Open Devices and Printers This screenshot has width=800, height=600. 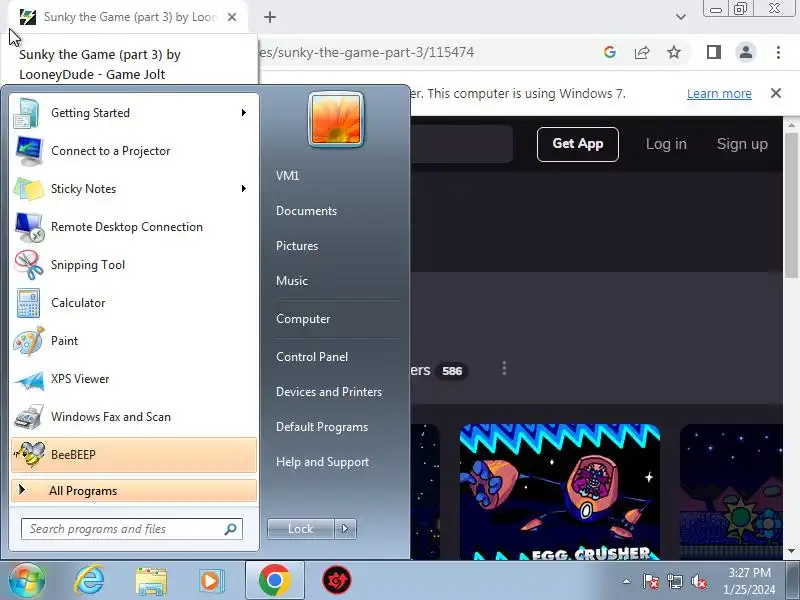(x=329, y=392)
